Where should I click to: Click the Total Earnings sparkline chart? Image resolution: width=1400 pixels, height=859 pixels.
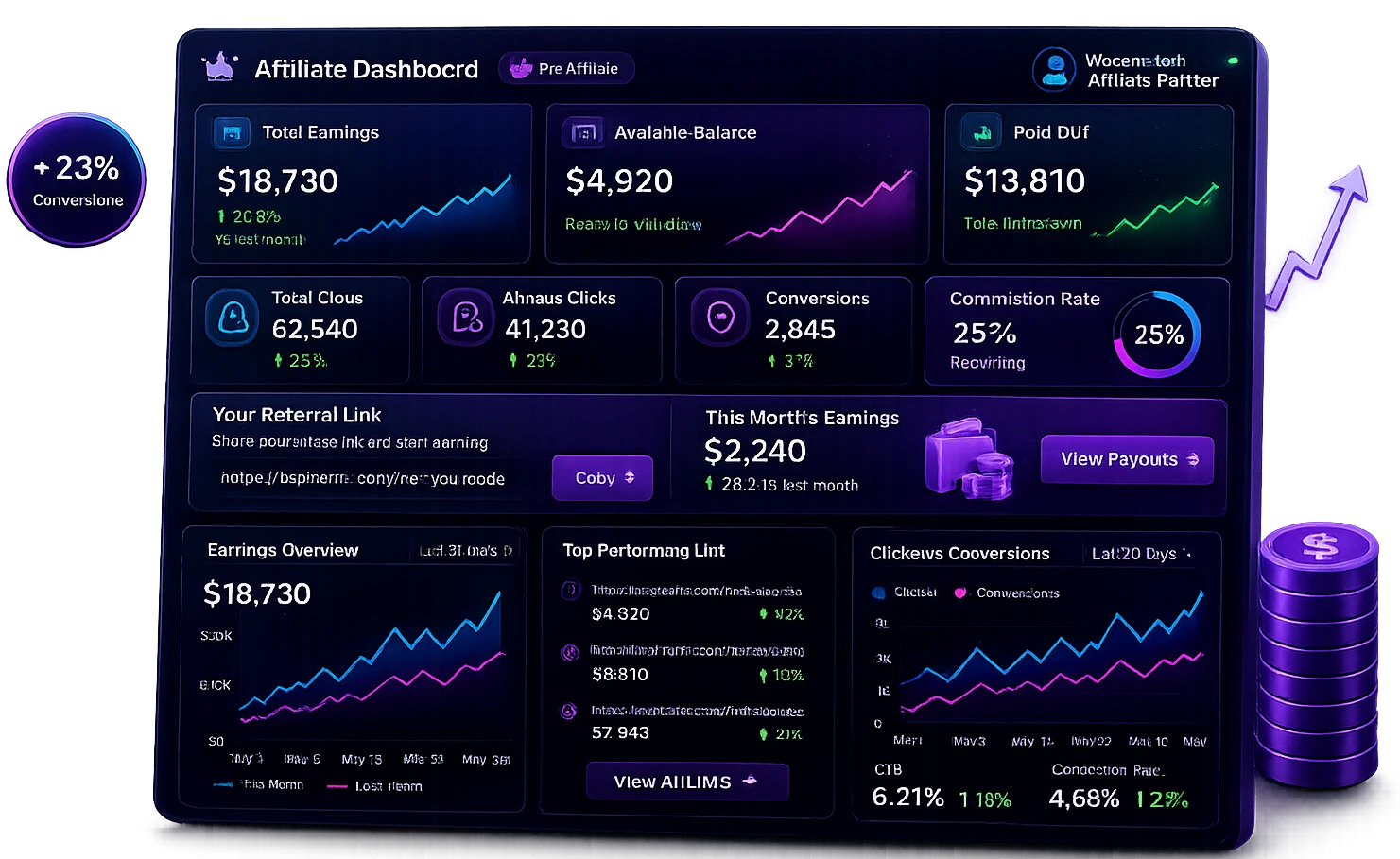click(x=423, y=210)
